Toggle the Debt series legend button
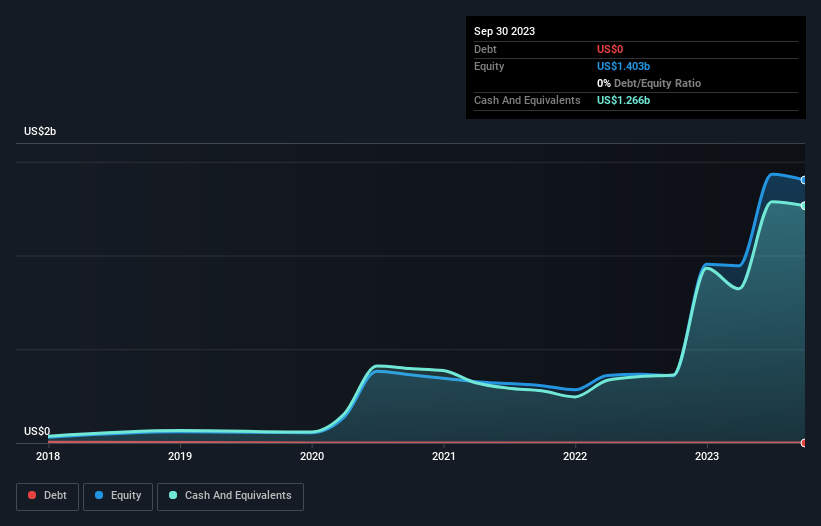 click(47, 496)
